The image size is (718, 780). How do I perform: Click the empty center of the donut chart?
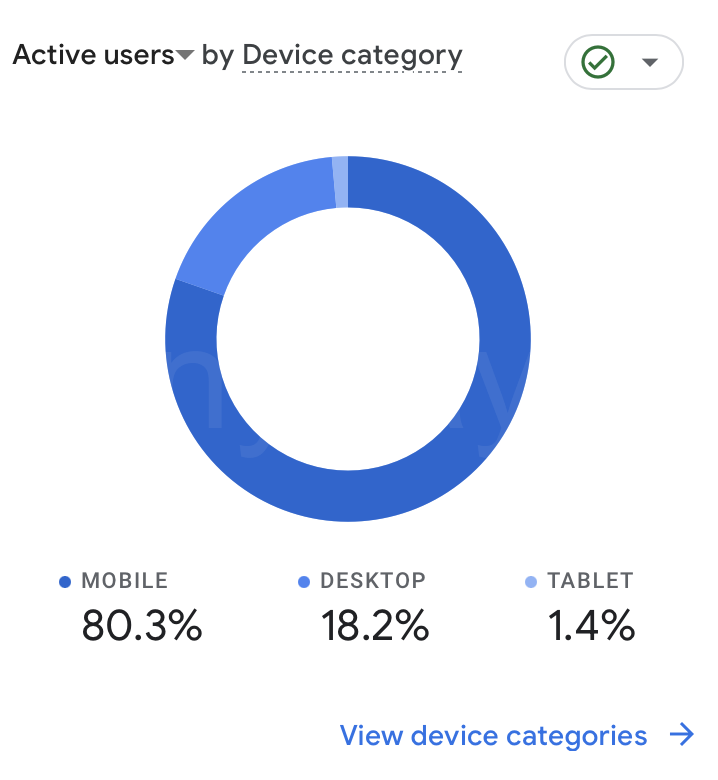[348, 339]
